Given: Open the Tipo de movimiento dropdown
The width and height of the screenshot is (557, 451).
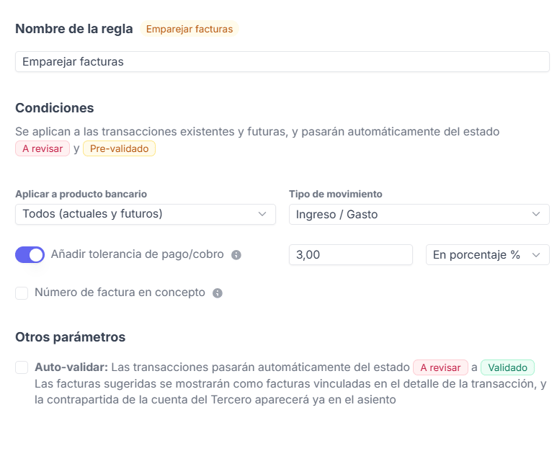Looking at the screenshot, I should [419, 214].
